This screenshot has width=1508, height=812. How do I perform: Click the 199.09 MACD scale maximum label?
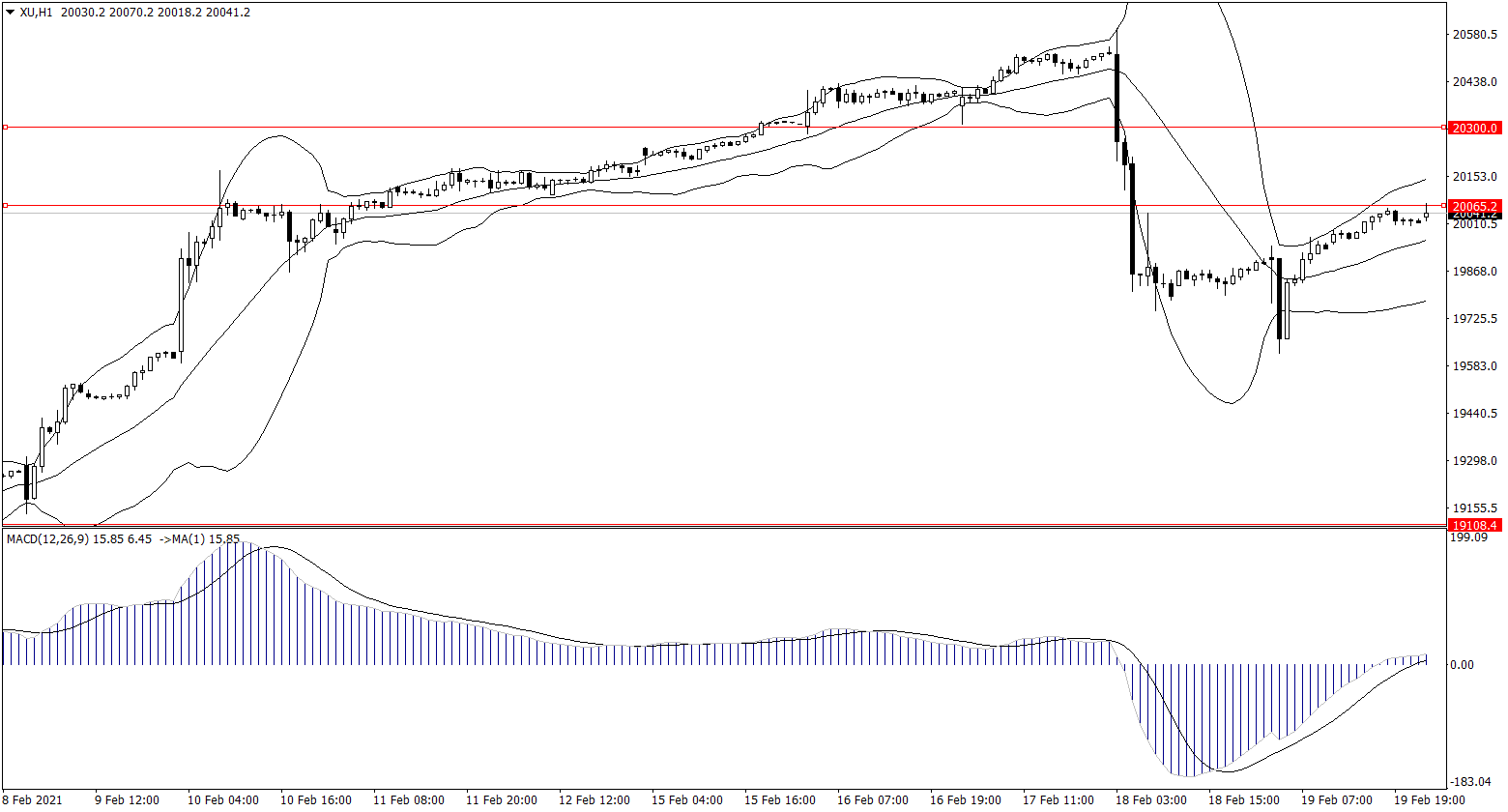[x=1469, y=537]
